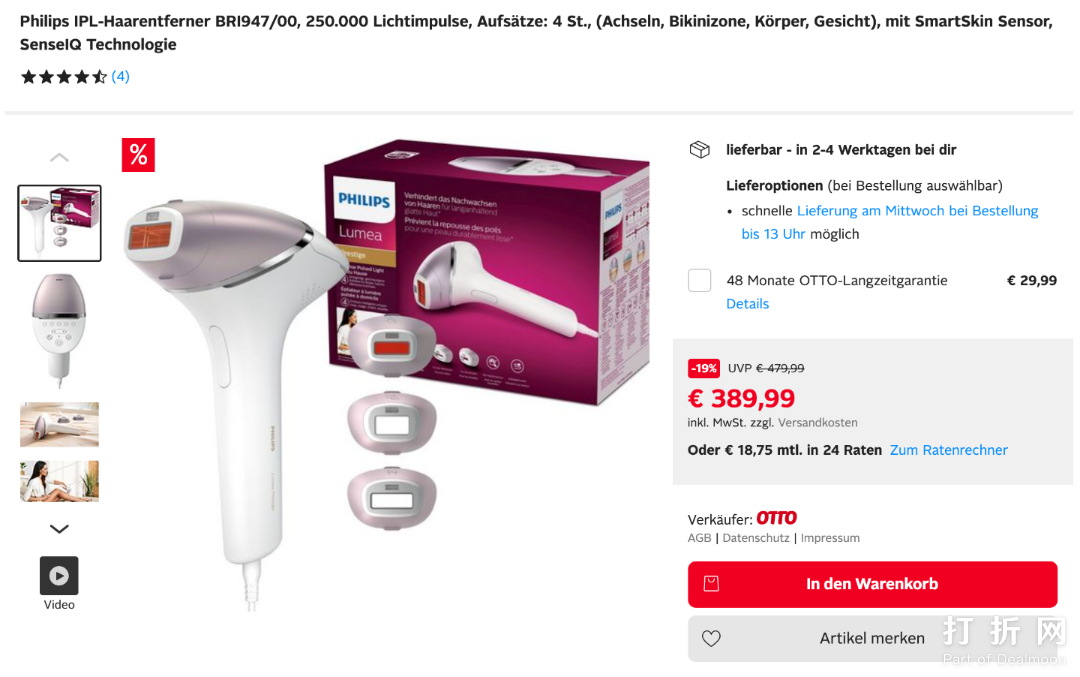Show more thumbnails with the down chevron
The image size is (1080, 677).
(59, 529)
